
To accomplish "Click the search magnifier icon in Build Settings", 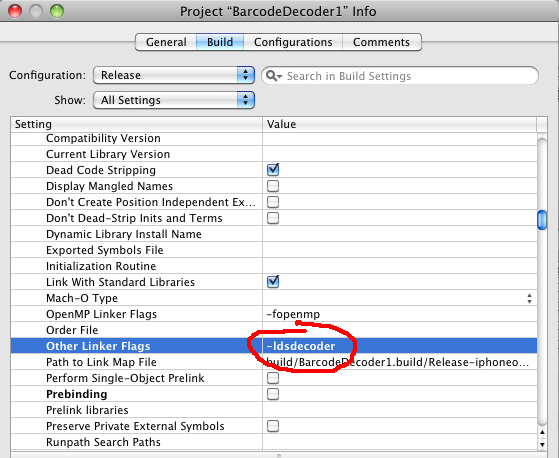I will 273,76.
